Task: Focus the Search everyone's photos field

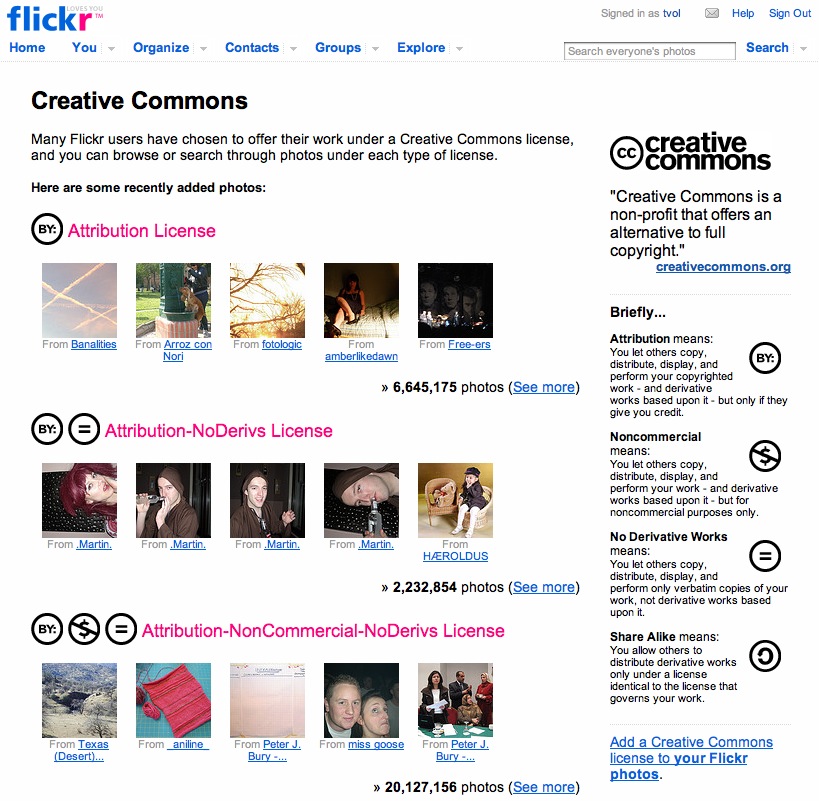Action: click(x=650, y=51)
